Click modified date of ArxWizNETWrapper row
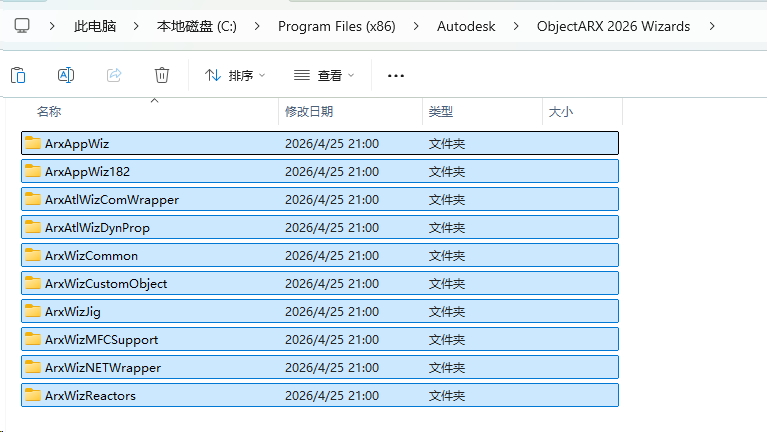The height and width of the screenshot is (432, 767). click(332, 367)
